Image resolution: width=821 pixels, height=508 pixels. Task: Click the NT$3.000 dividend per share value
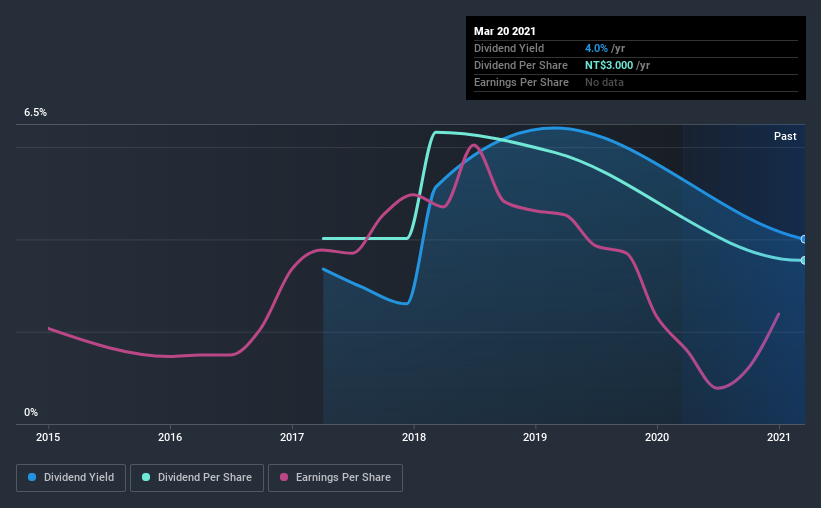pyautogui.click(x=609, y=65)
